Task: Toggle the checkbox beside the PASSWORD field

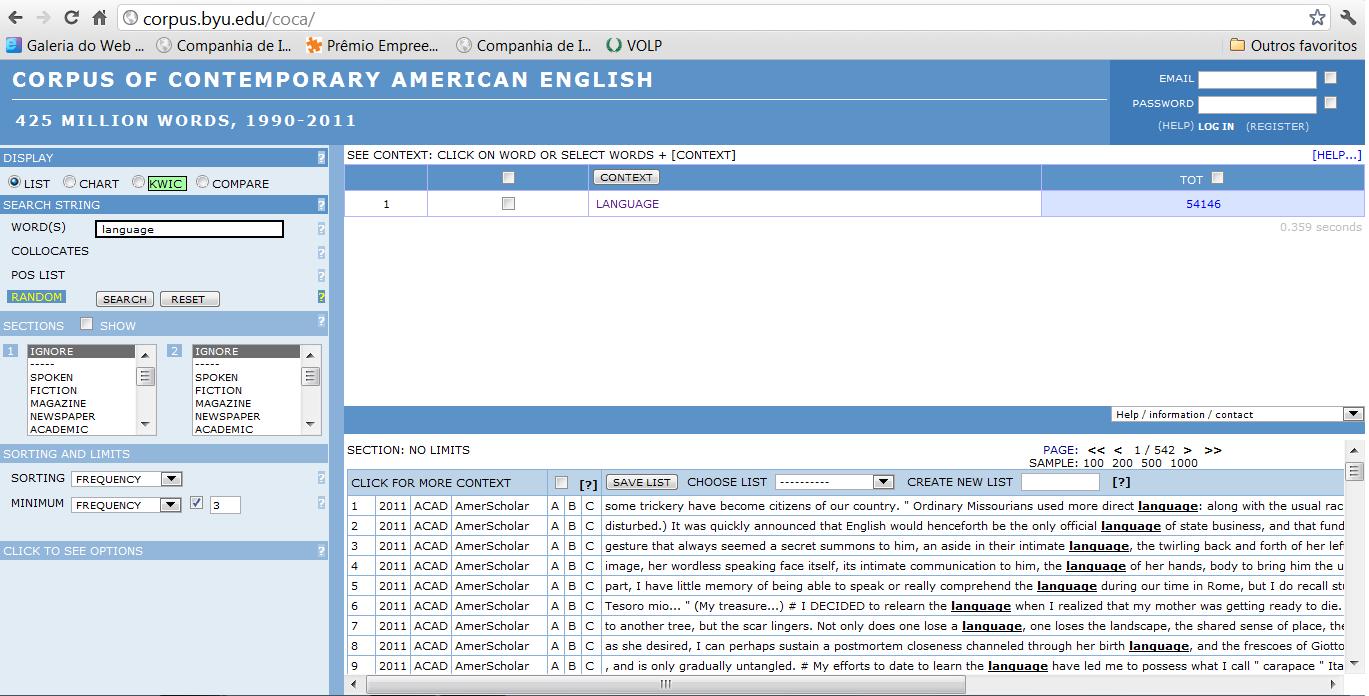Action: [x=1330, y=102]
